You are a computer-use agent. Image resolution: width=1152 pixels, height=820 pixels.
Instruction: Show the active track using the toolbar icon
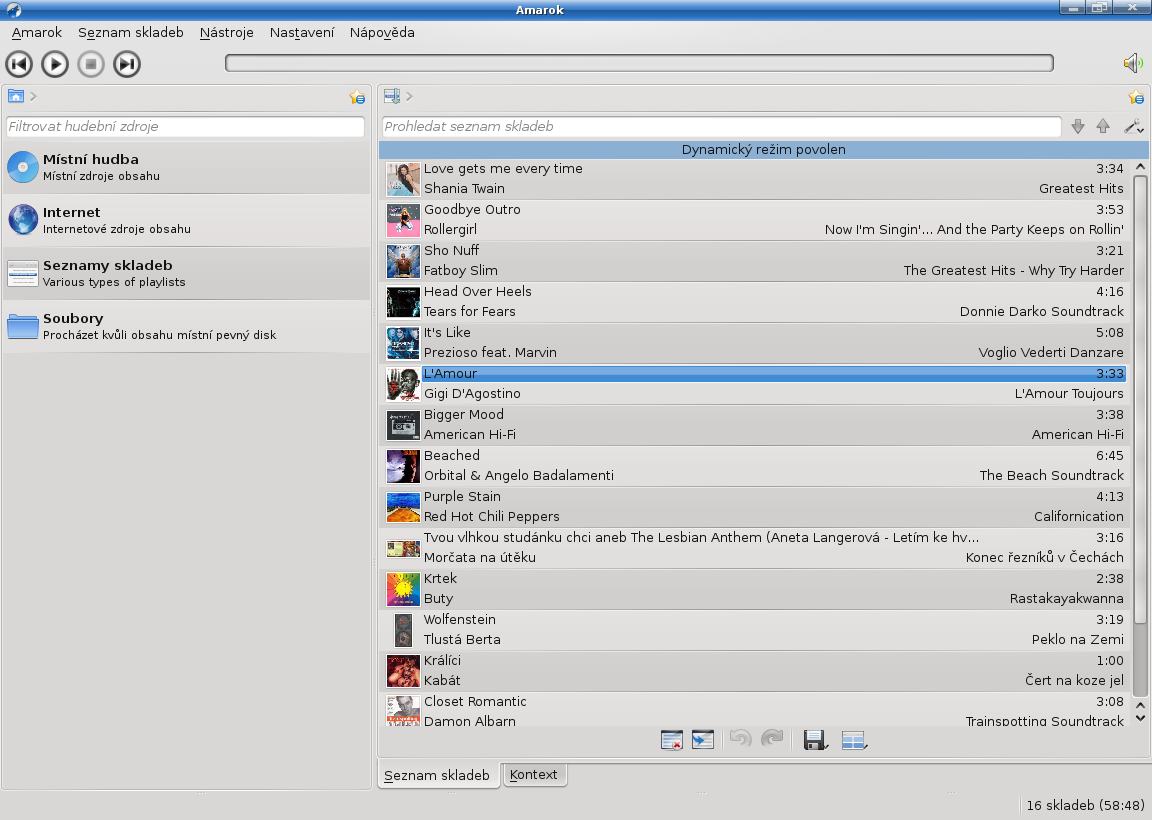[x=703, y=740]
